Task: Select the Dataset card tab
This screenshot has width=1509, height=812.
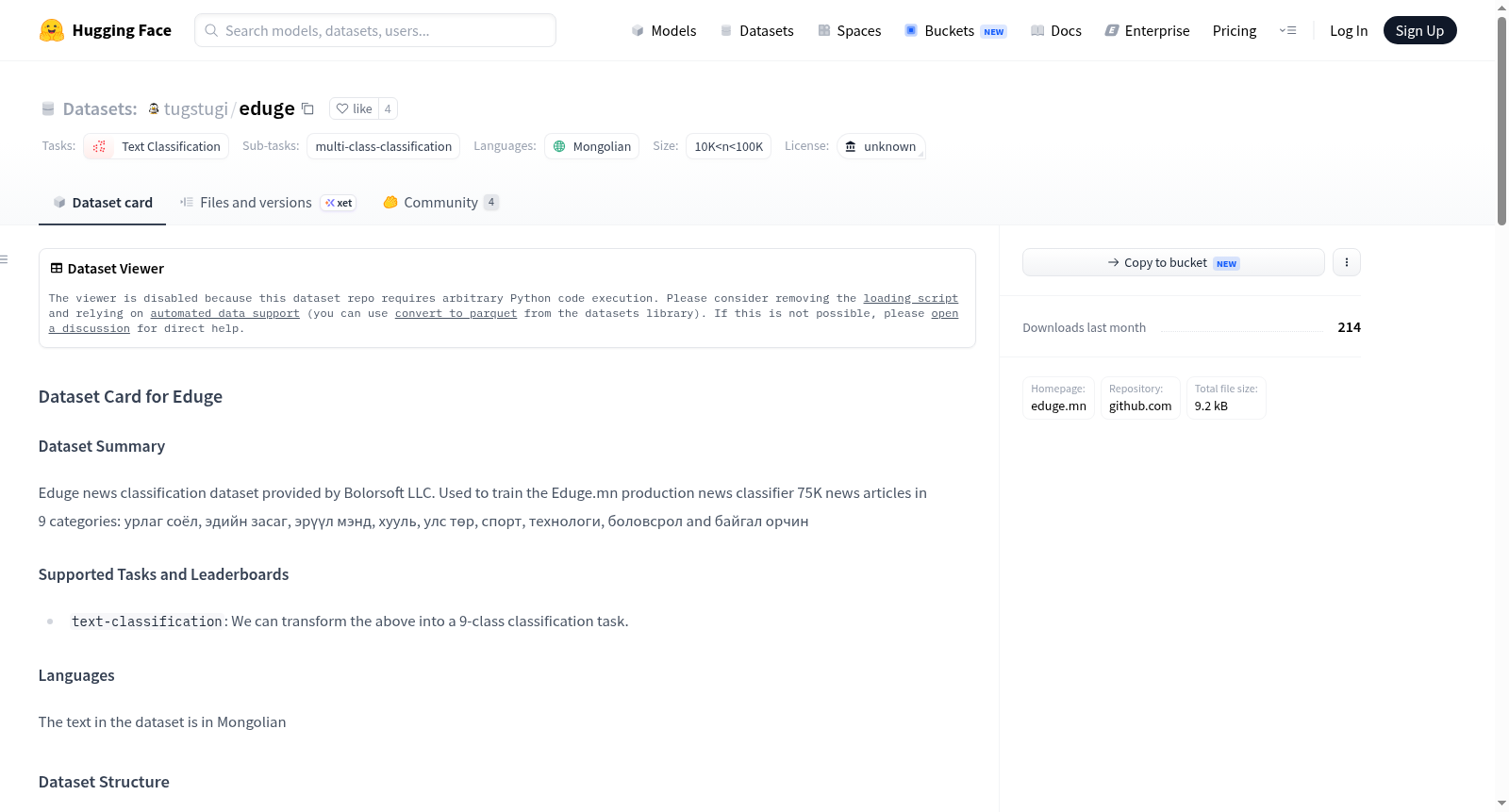Action: 102,202
